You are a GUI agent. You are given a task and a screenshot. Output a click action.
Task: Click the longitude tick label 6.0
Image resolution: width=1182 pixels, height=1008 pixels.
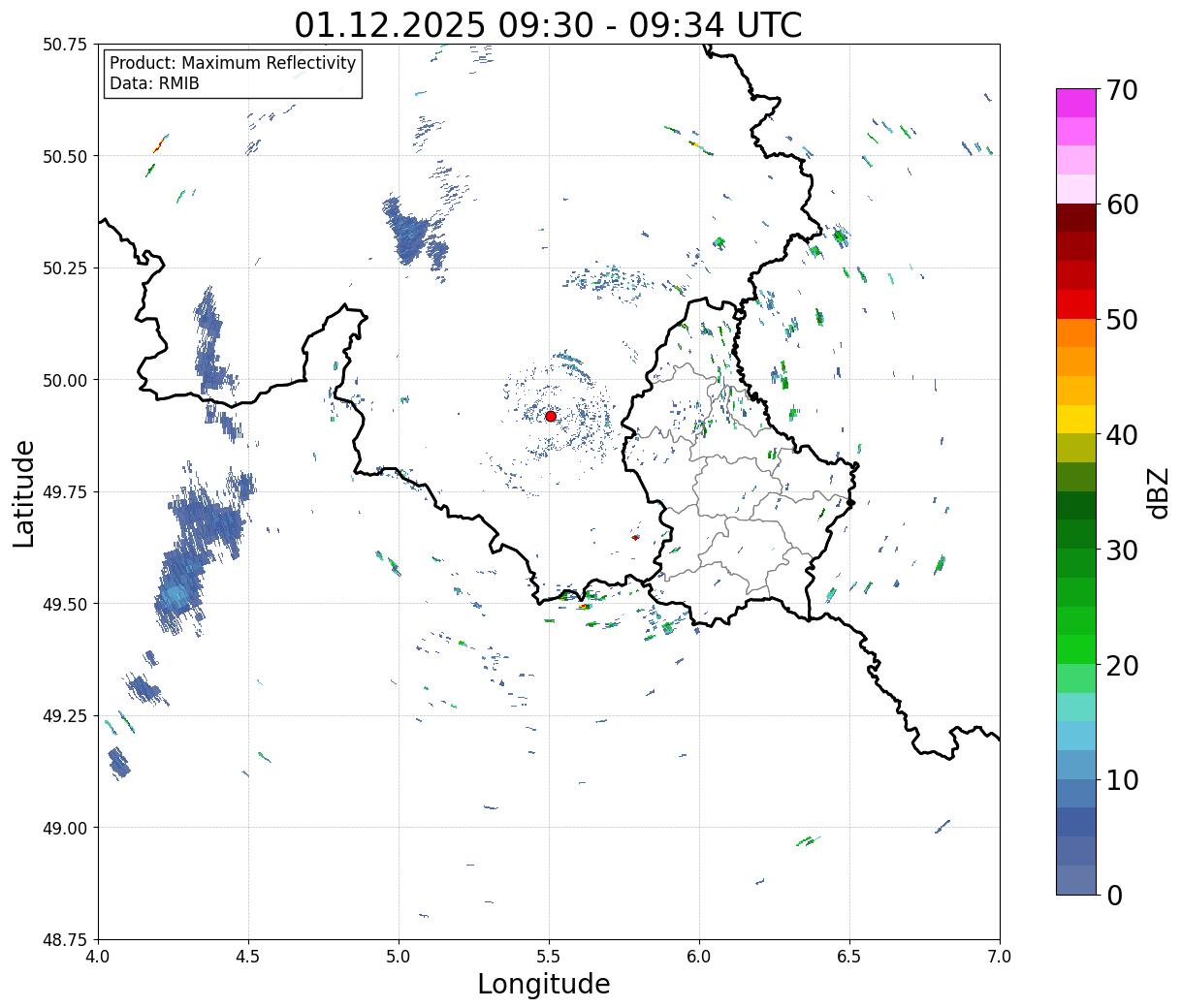pos(699,957)
